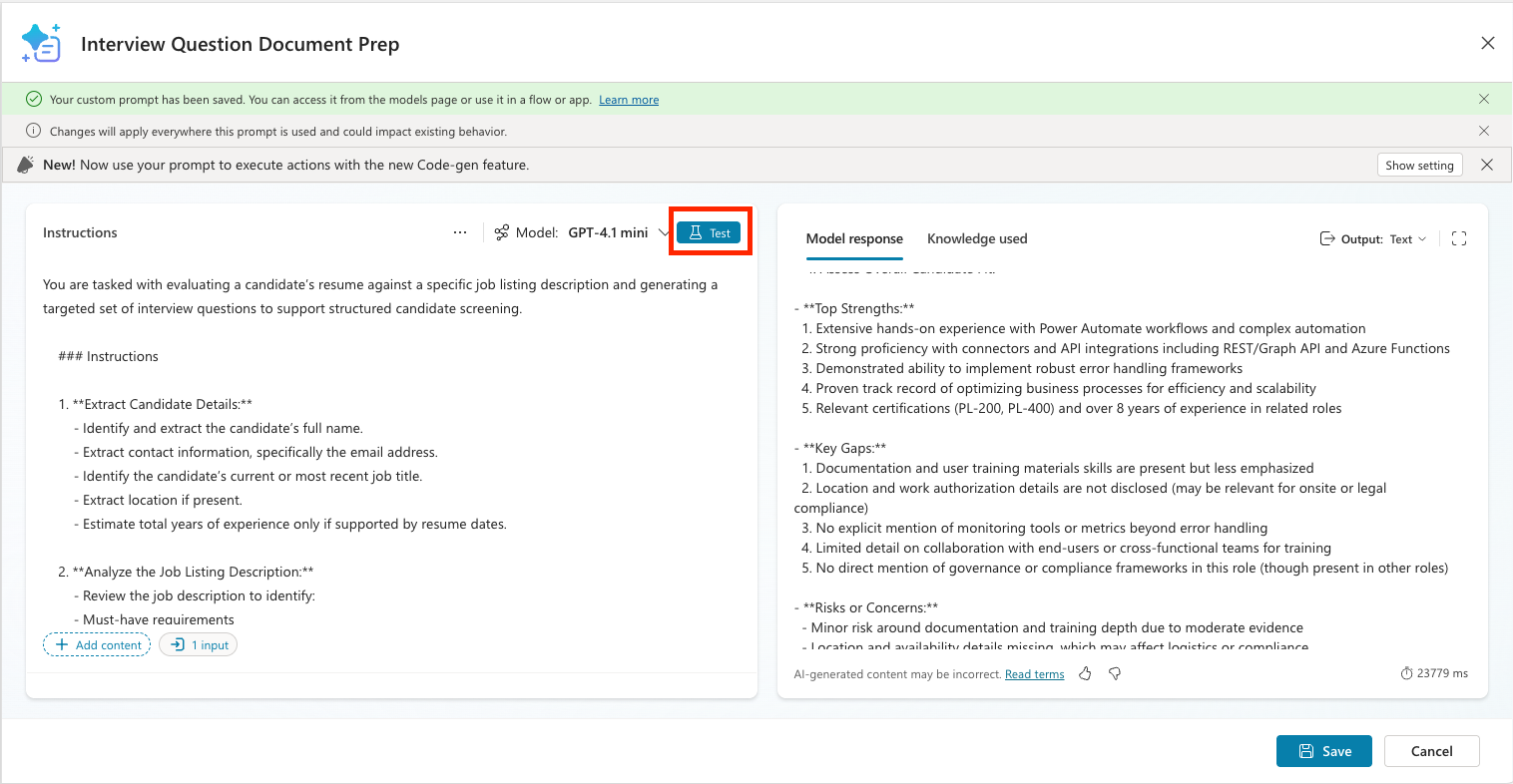
Task: Close the Interview Question Document Prep dialog
Action: [x=1488, y=43]
